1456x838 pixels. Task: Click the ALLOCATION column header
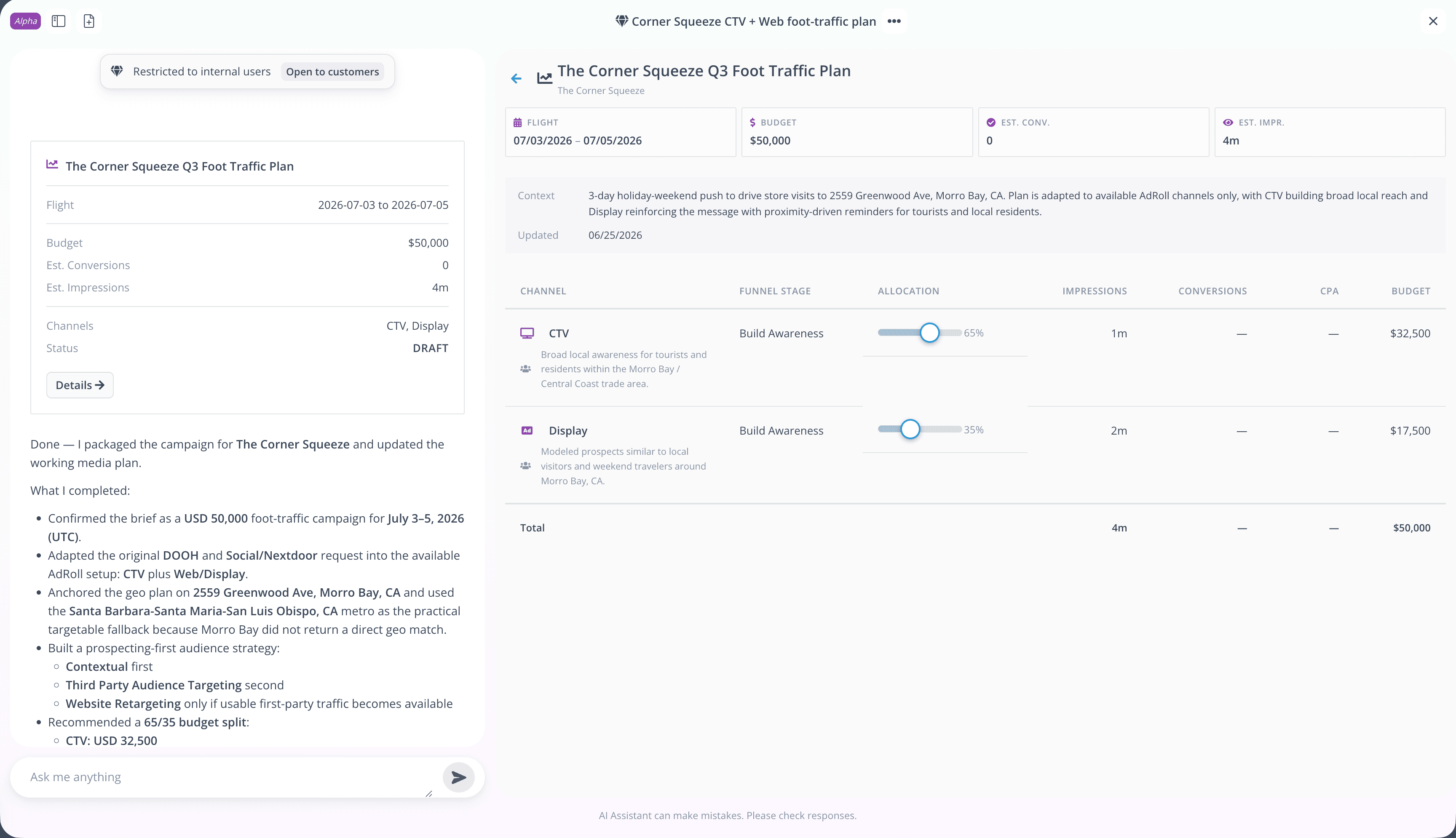click(x=908, y=291)
